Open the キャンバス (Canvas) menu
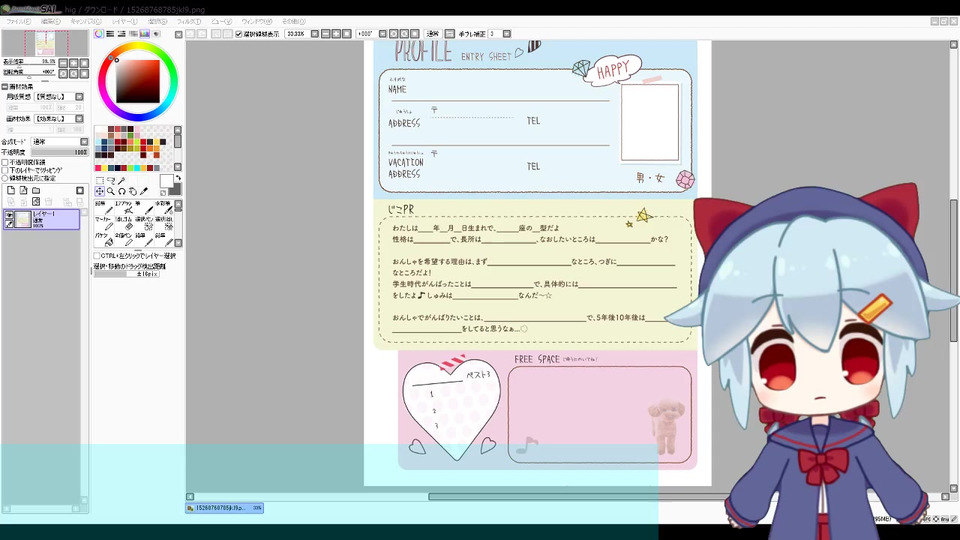The image size is (960, 540). tap(86, 21)
